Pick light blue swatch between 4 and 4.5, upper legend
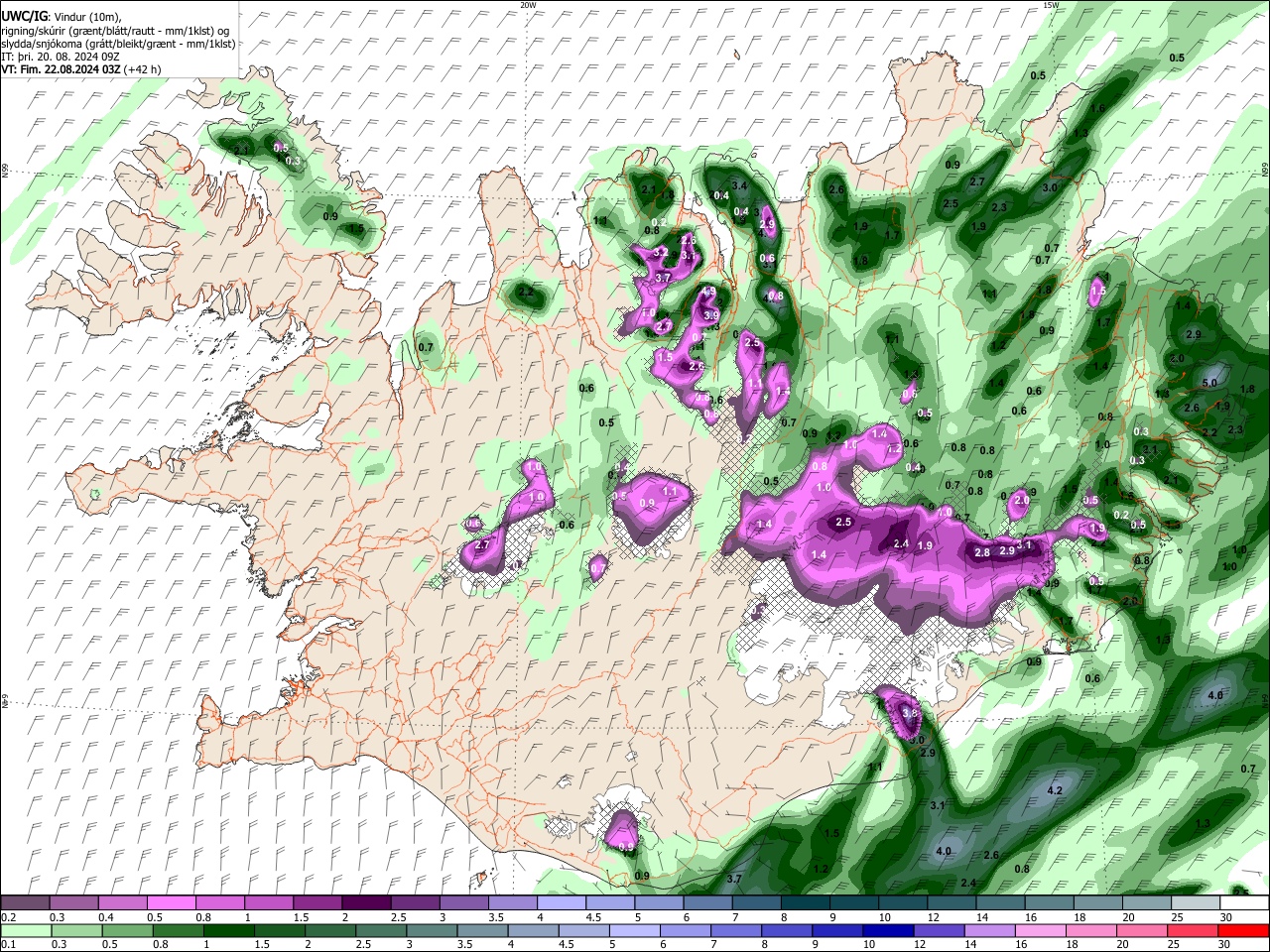Screen dimensions: 1270x952 (x=562, y=902)
